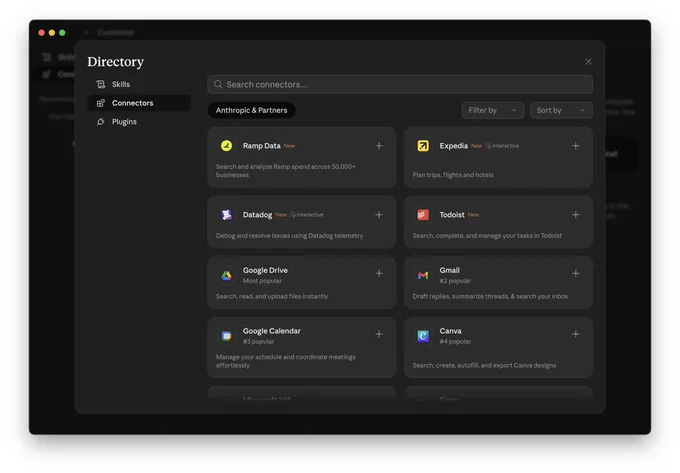
Task: Click 'Draft replies, summarize threads' Gmail description
Action: (490, 296)
